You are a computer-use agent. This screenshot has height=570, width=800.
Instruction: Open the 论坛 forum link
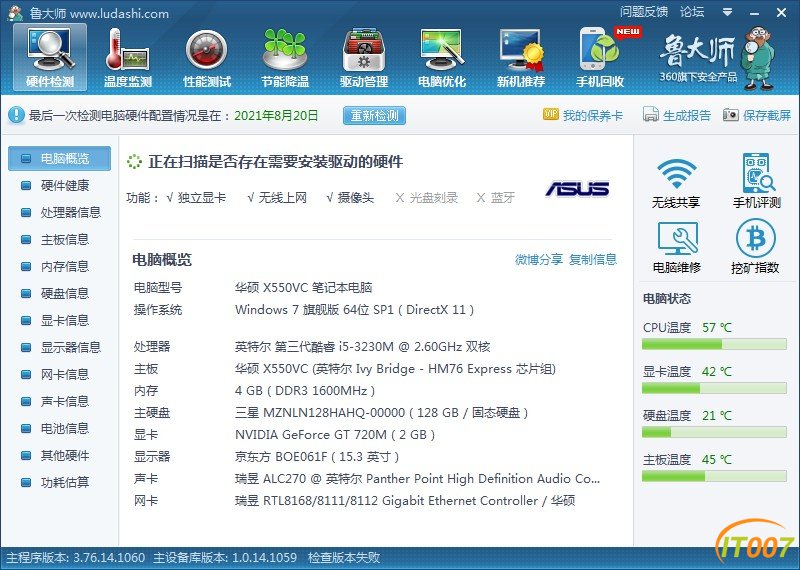(x=692, y=12)
